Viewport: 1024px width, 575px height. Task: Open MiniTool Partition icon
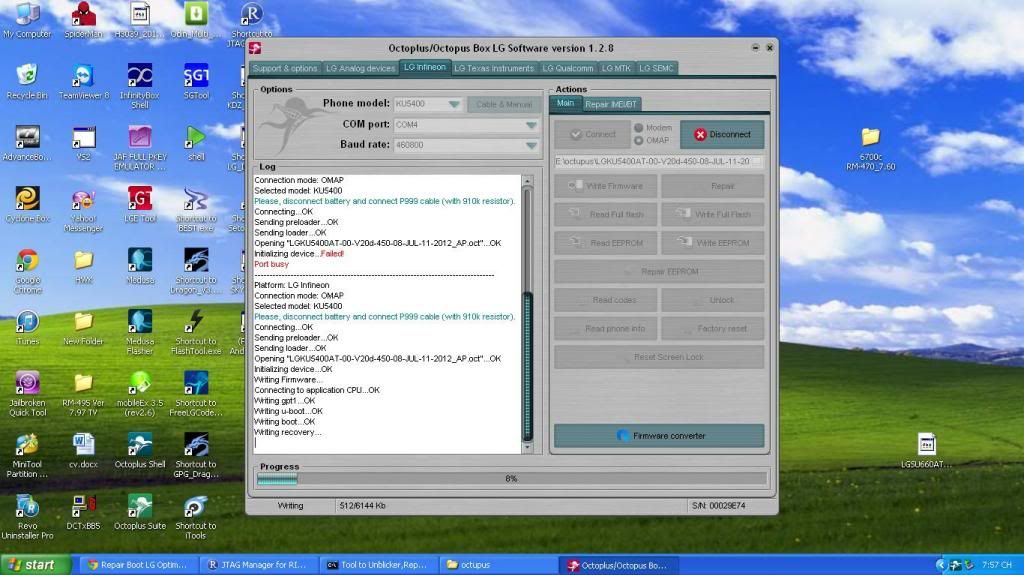(x=27, y=455)
